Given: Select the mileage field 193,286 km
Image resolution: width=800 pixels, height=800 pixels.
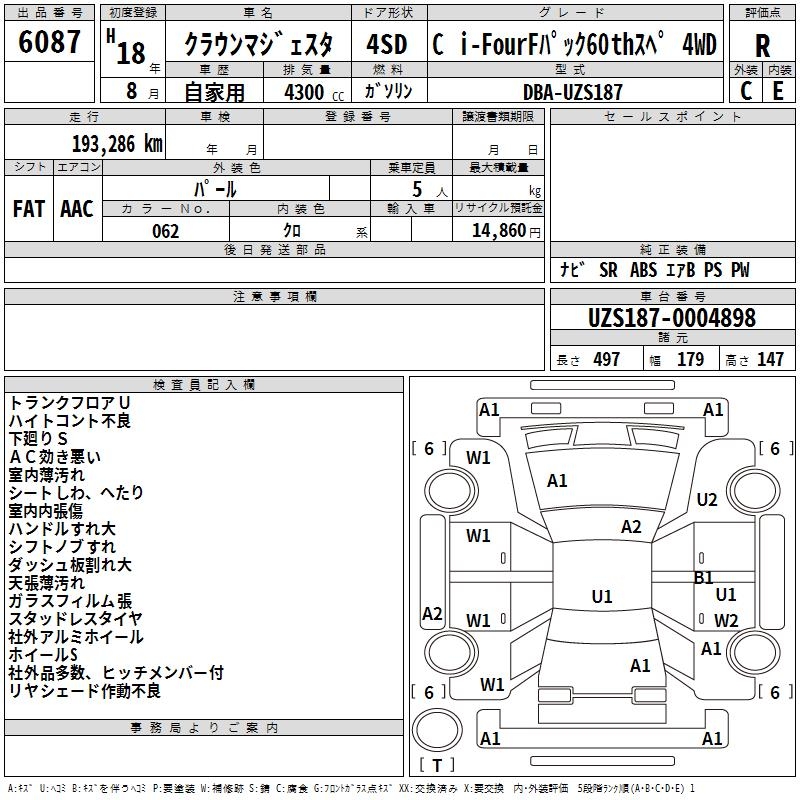Looking at the screenshot, I should point(117,143).
